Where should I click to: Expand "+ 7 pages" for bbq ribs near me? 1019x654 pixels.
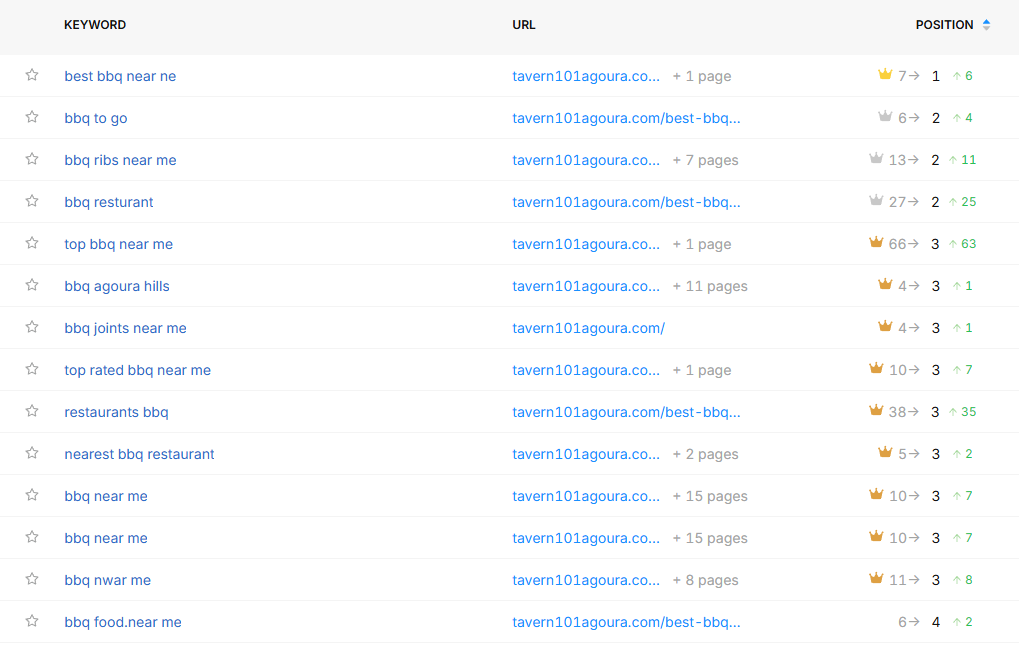(705, 160)
